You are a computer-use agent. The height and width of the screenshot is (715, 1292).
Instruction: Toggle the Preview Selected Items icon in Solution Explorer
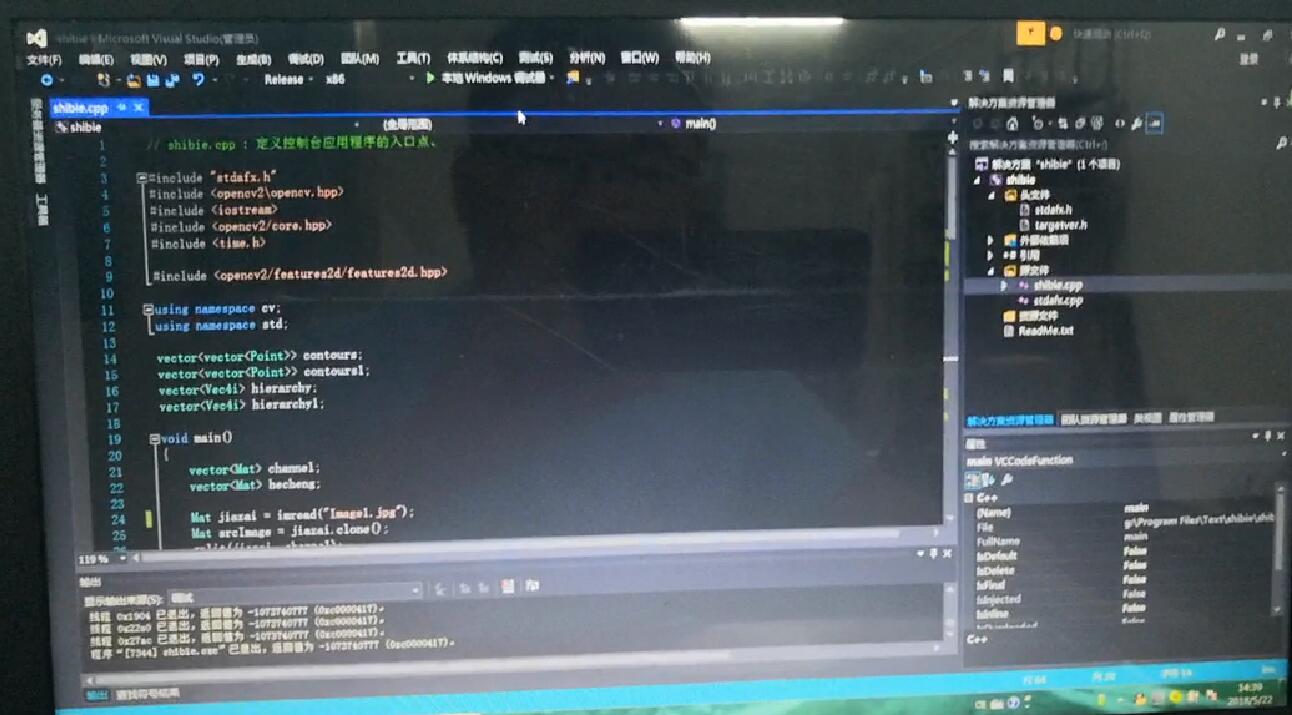tap(1155, 124)
